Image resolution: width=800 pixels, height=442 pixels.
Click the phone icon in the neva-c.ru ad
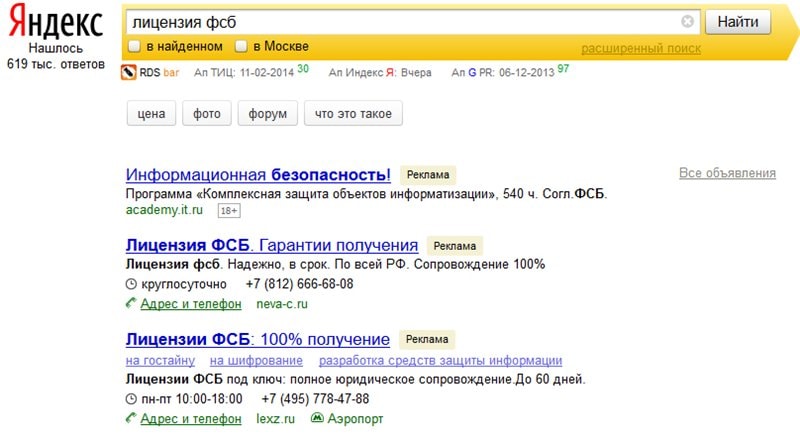click(x=131, y=303)
